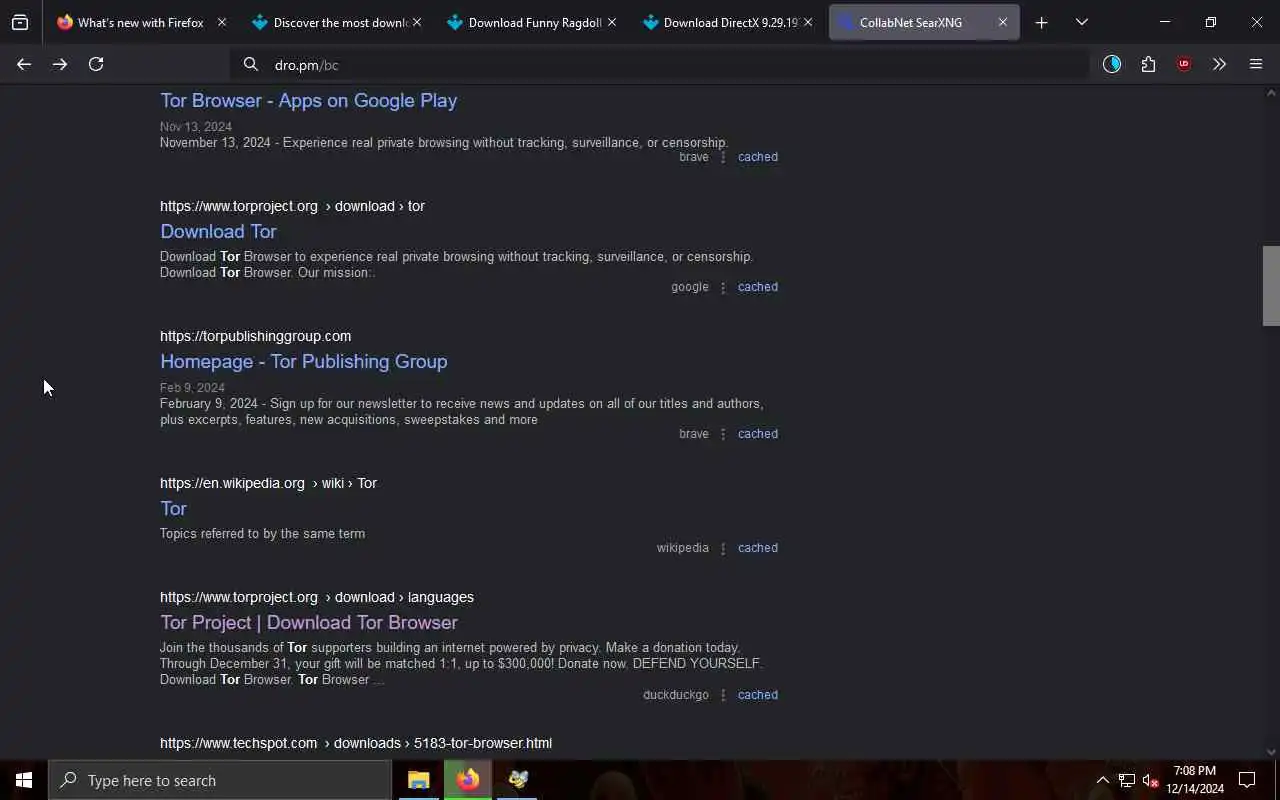Go back to previous page
This screenshot has height=800, width=1280.
(24, 64)
